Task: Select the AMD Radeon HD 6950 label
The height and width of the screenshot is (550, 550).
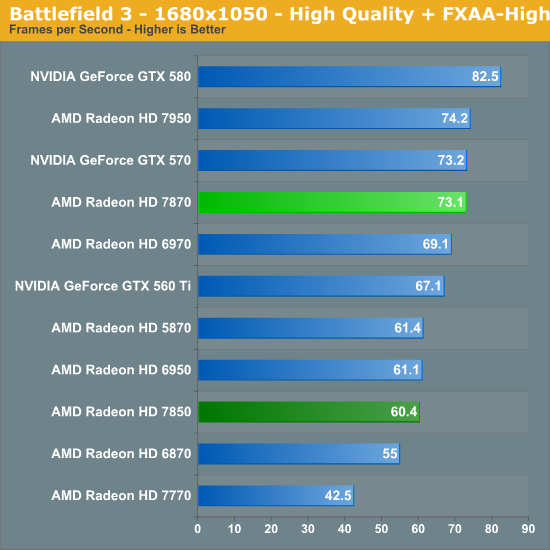Action: (121, 370)
